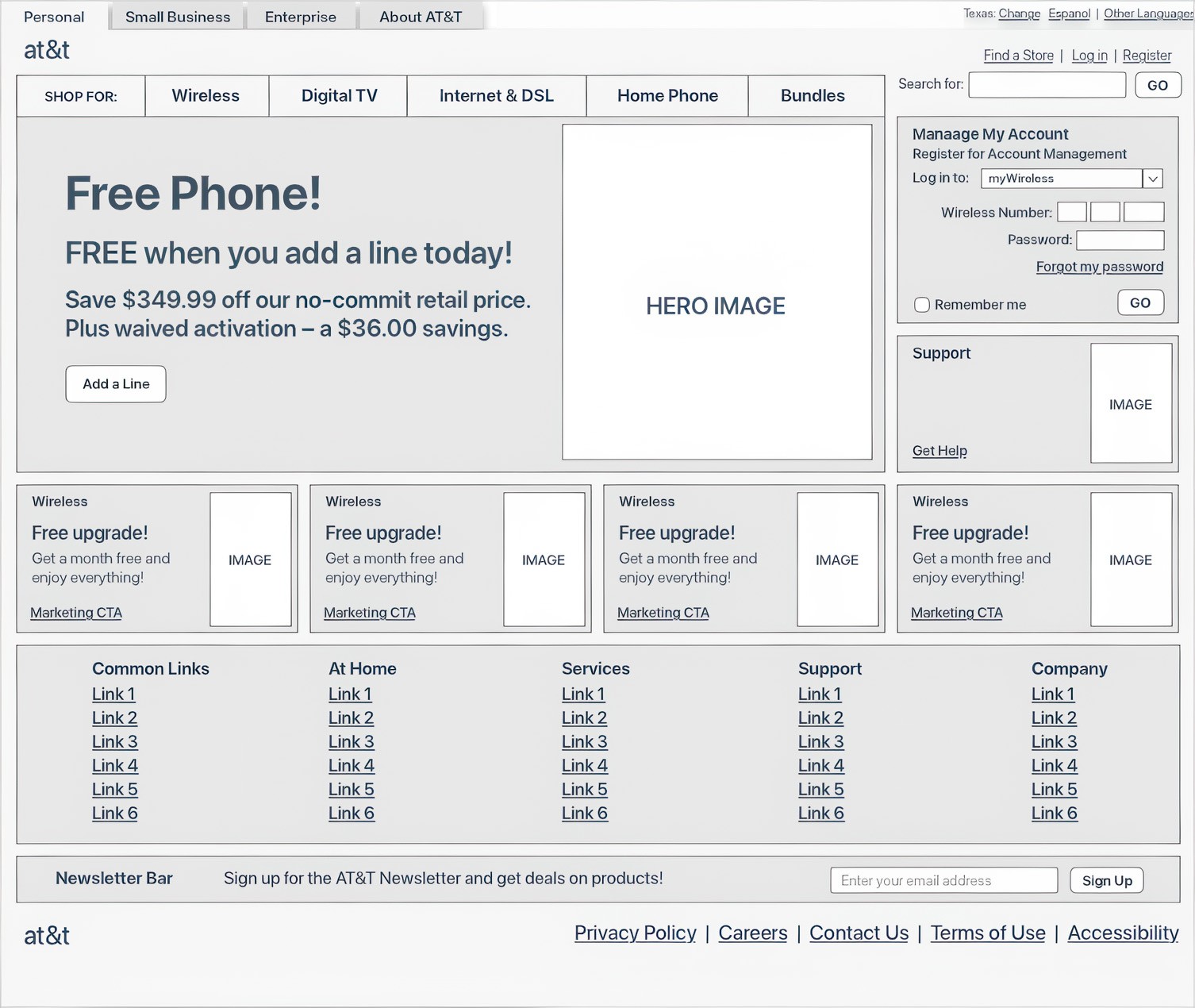Click the GO button beside the search field
This screenshot has height=1008, width=1195.
(x=1158, y=85)
